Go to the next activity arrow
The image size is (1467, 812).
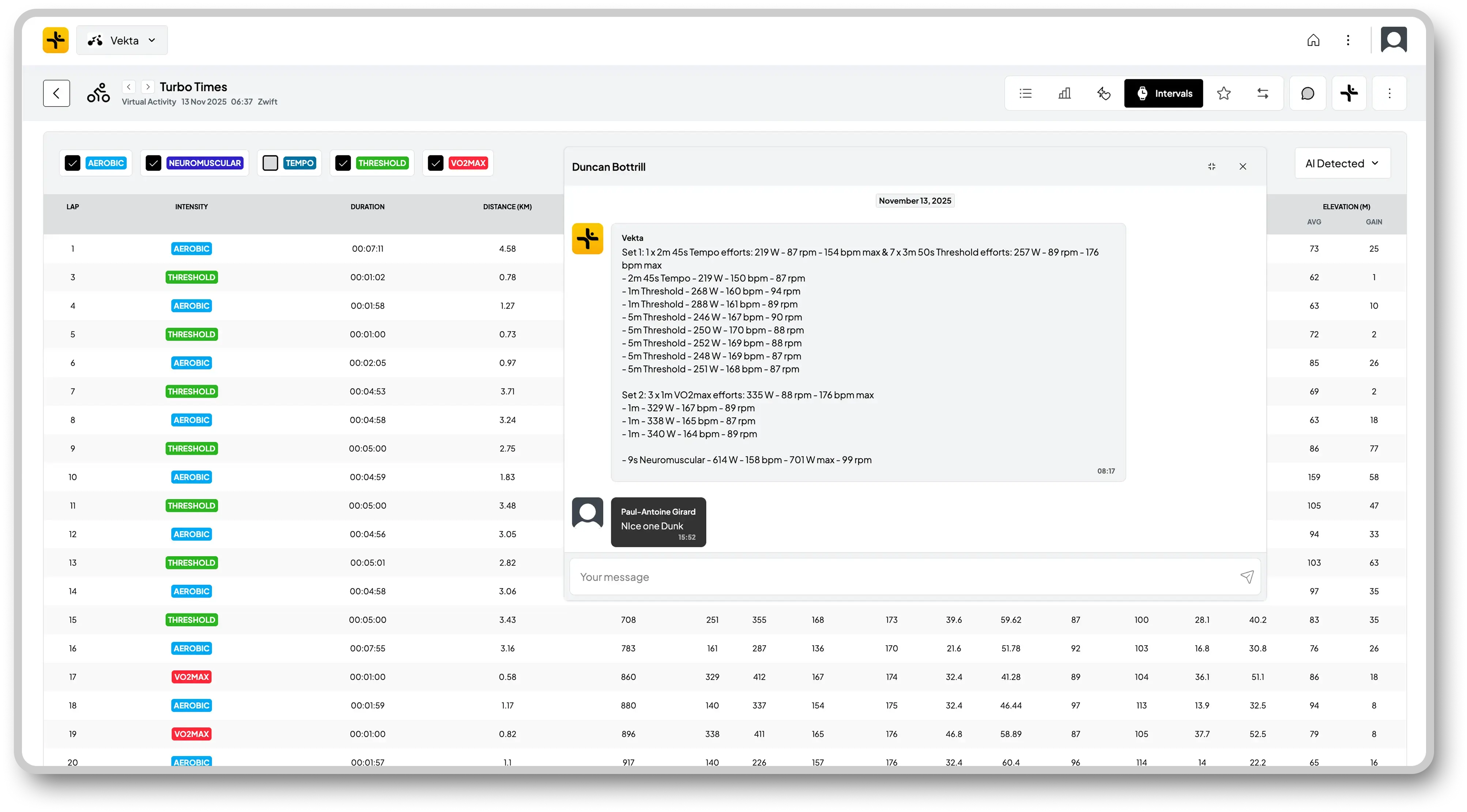[x=147, y=87]
